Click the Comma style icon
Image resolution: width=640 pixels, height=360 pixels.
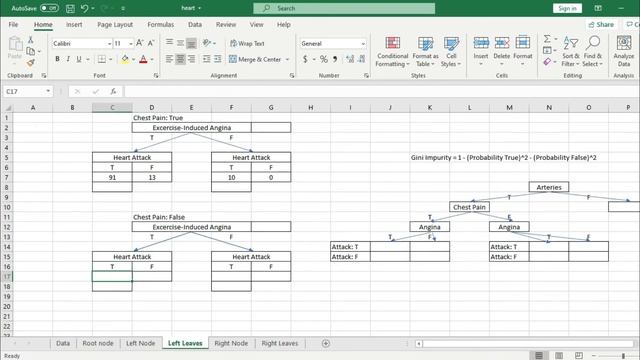335,59
